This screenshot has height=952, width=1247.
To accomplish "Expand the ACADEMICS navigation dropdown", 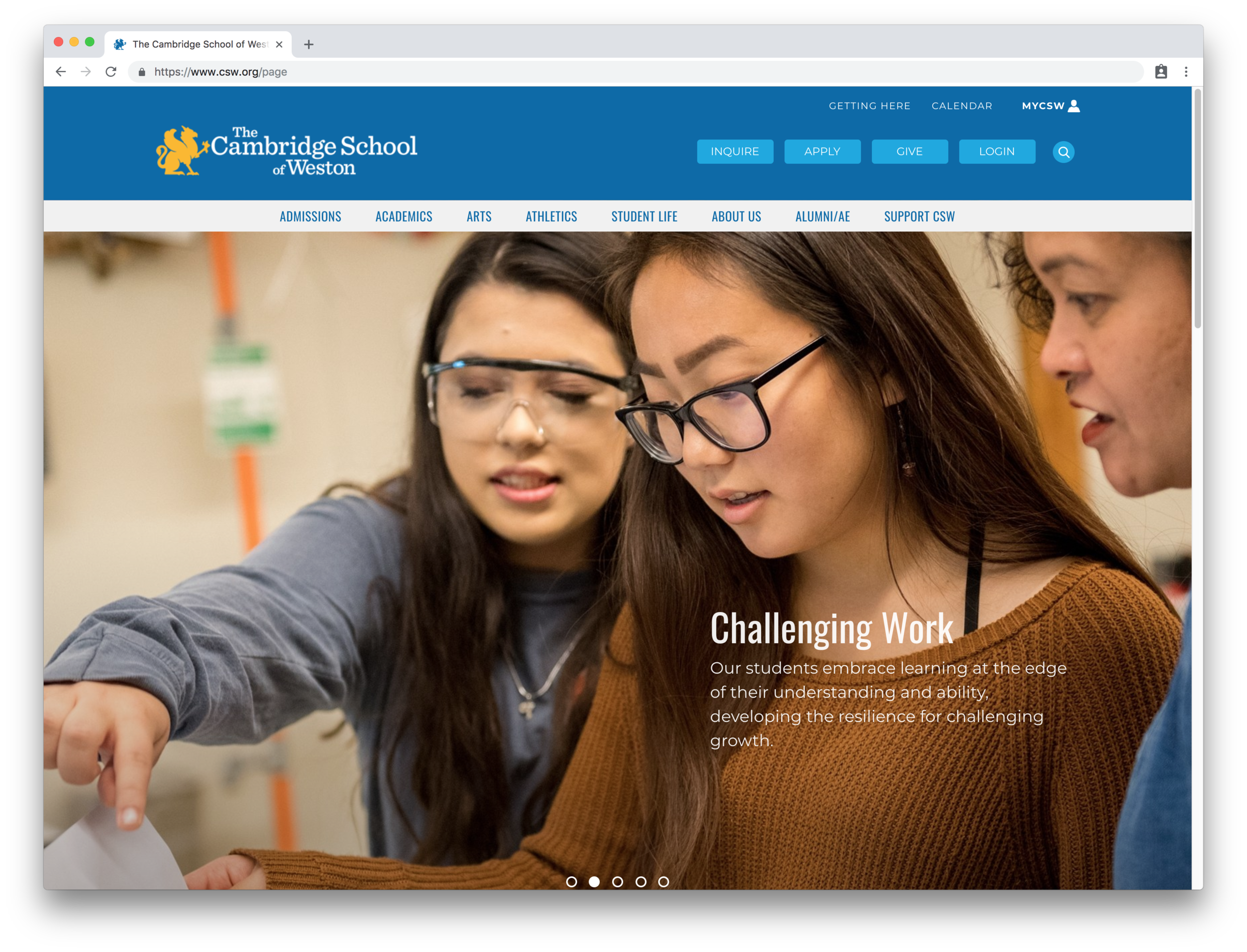I will [x=404, y=216].
